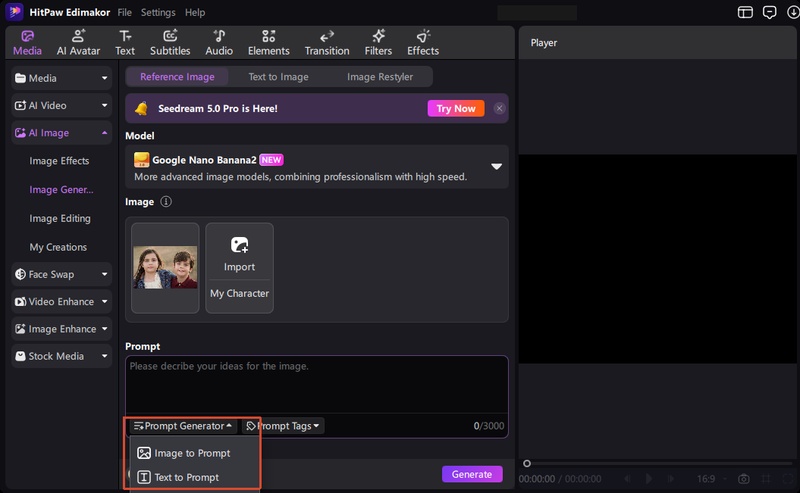Expand the Stock Media section
Image resolution: width=800 pixels, height=493 pixels.
click(61, 356)
